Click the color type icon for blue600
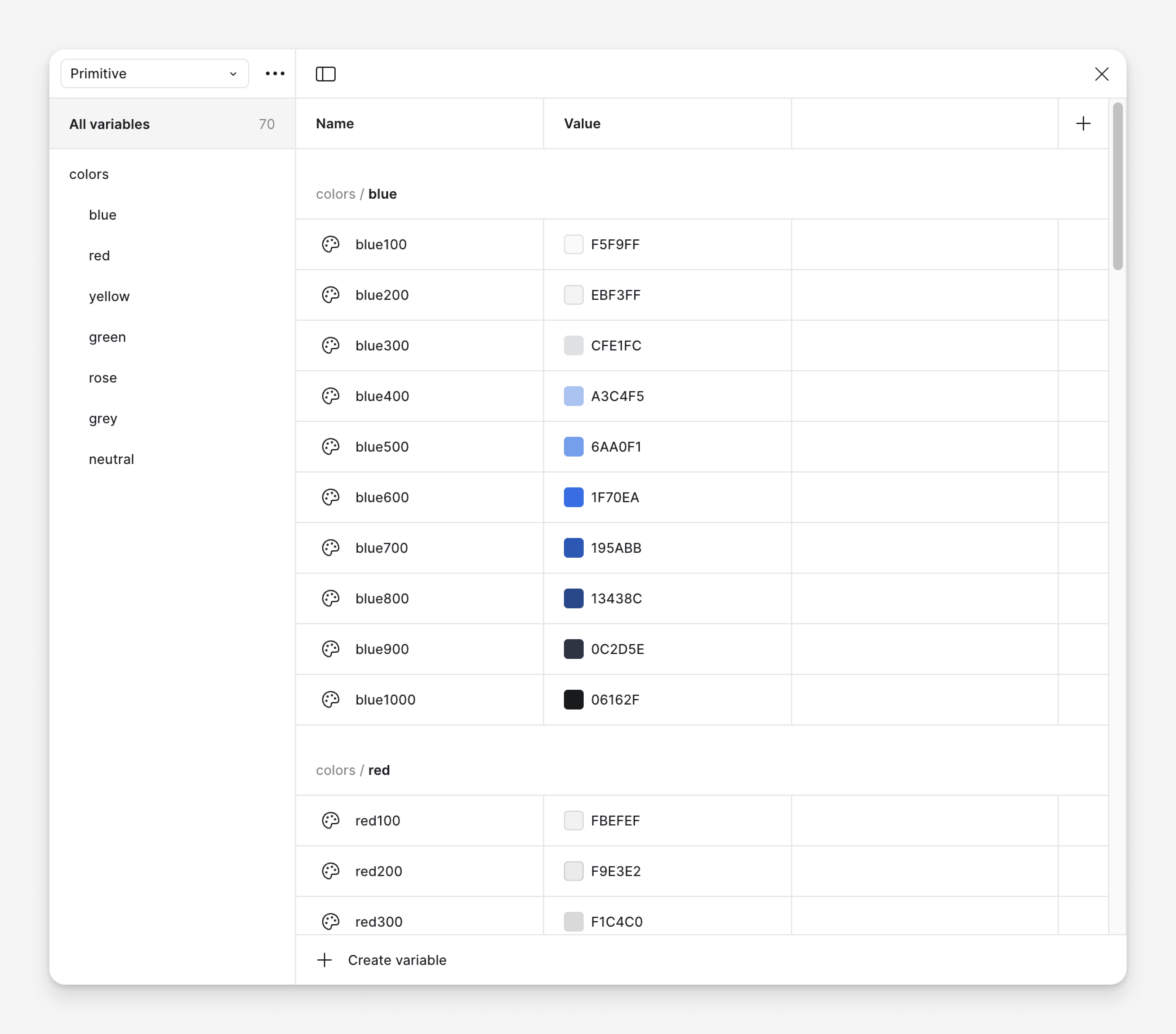The height and width of the screenshot is (1034, 1176). point(331,497)
